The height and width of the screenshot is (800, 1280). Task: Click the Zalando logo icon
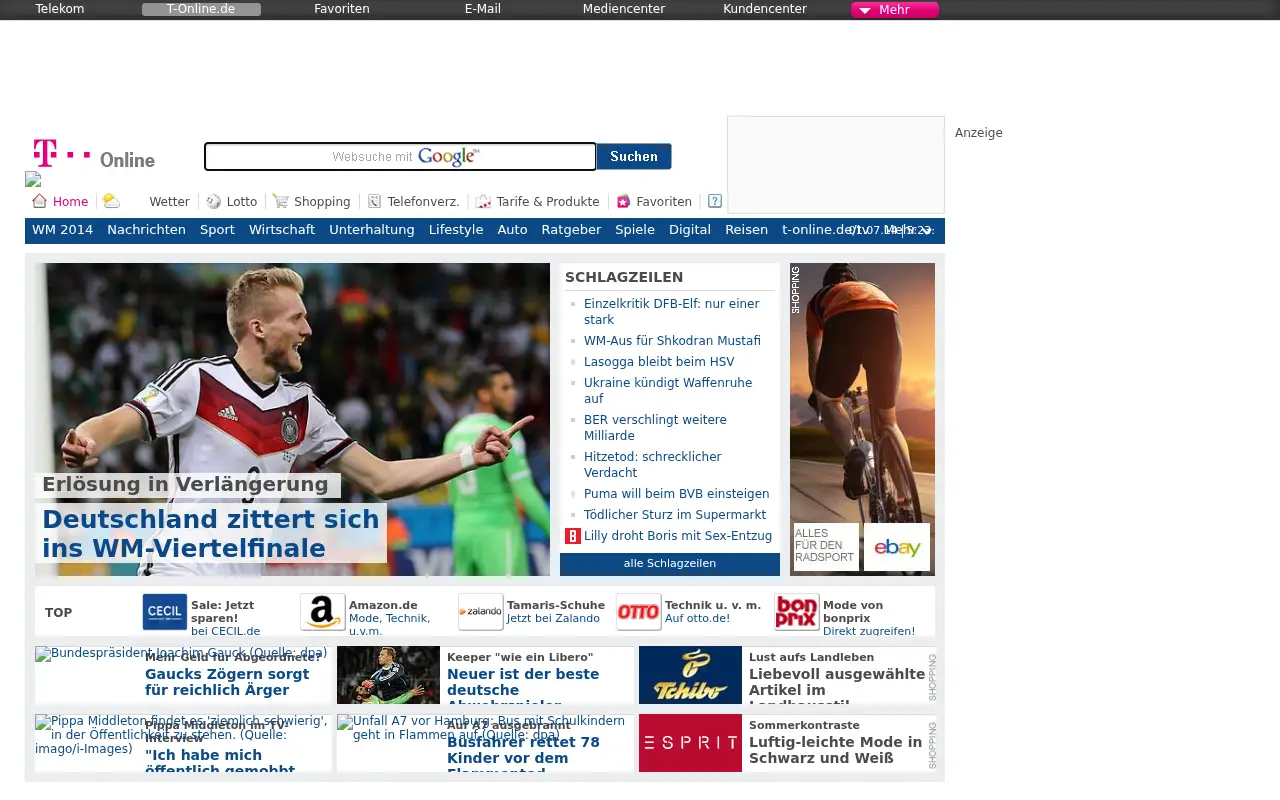pos(481,612)
